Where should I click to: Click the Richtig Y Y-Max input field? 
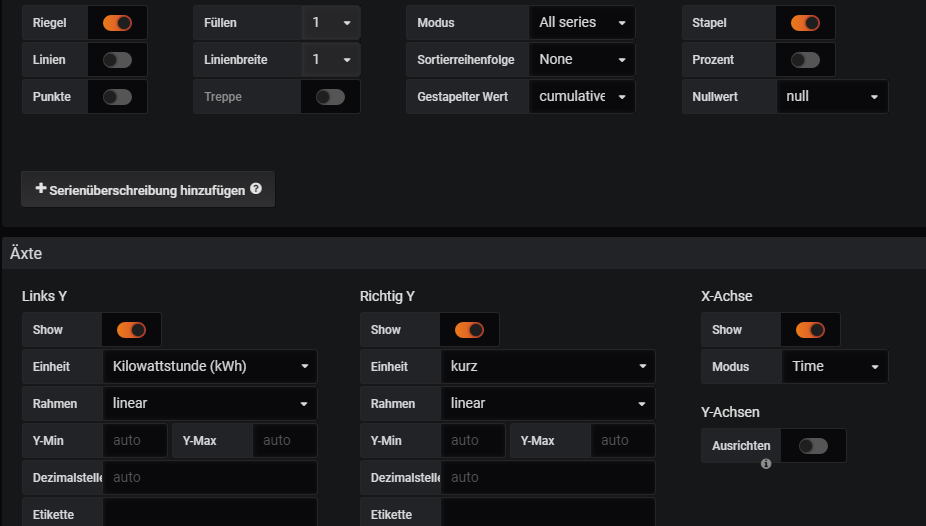[623, 440]
